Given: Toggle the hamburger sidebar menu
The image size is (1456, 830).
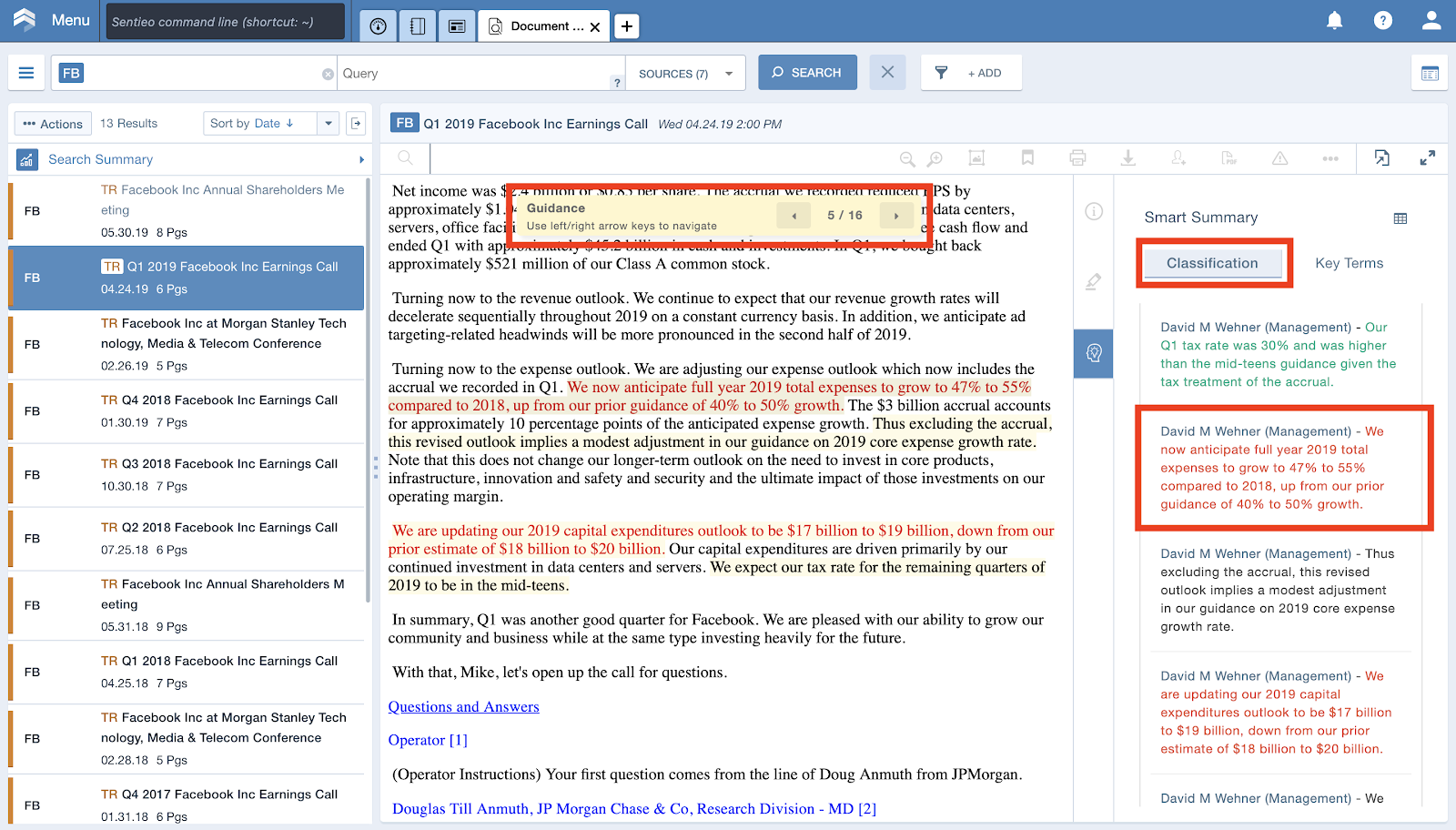Looking at the screenshot, I should (x=26, y=73).
